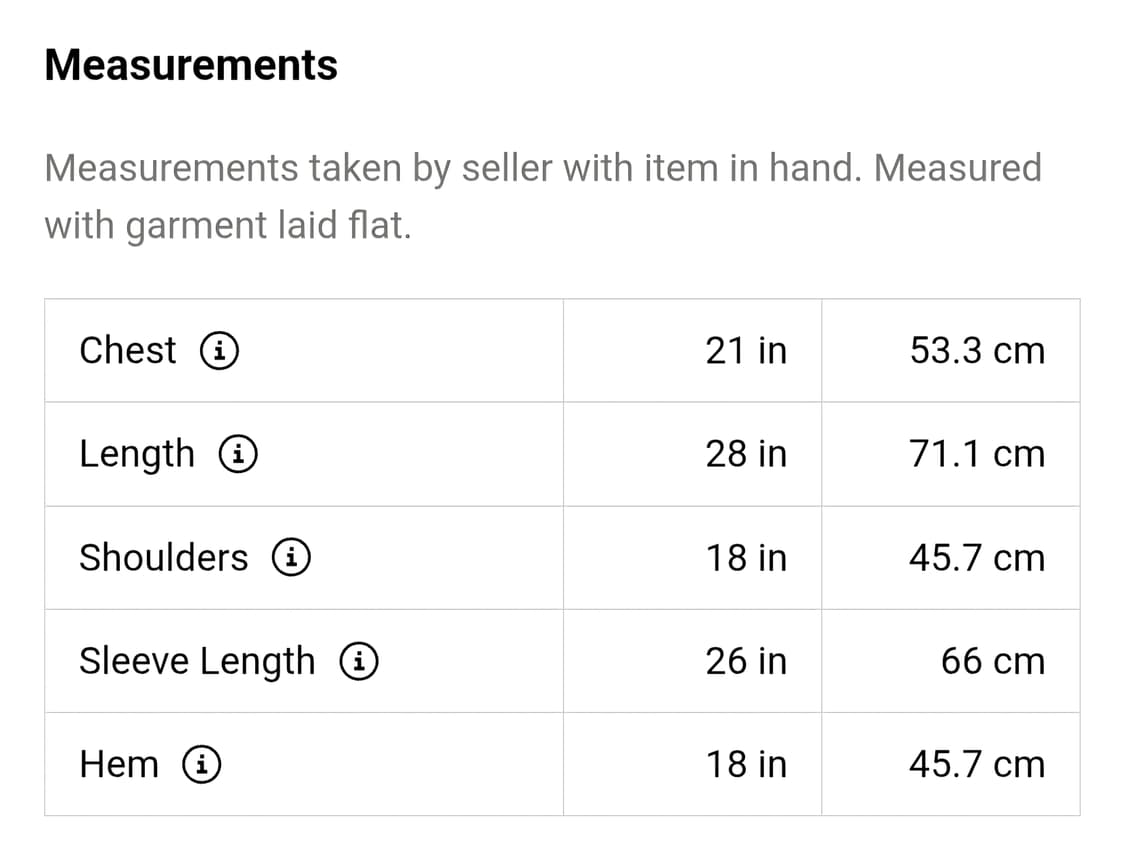Click the 66 cm sleeve length value
The height and width of the screenshot is (854, 1125).
click(x=992, y=661)
